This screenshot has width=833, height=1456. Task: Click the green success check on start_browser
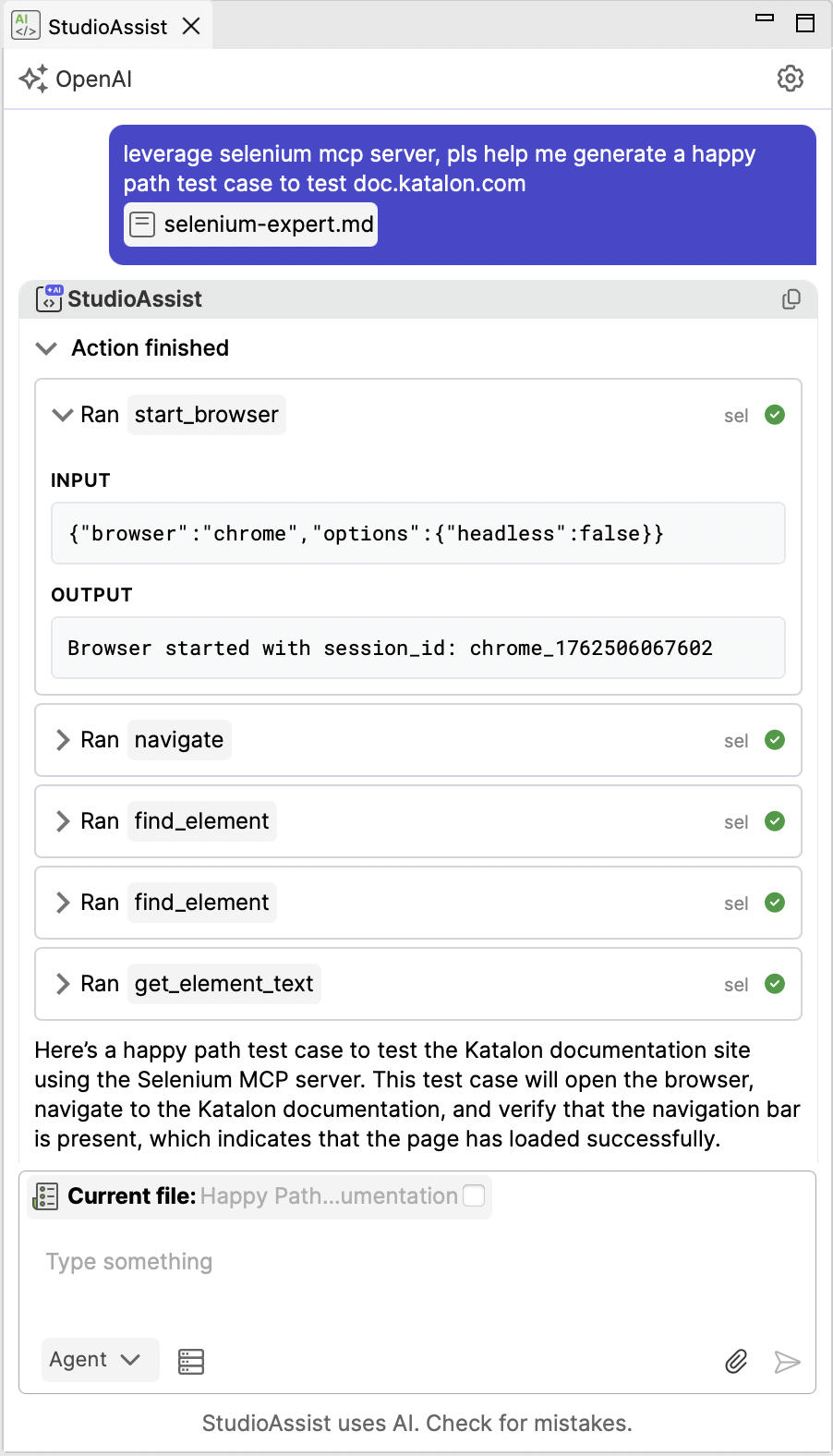[x=774, y=415]
